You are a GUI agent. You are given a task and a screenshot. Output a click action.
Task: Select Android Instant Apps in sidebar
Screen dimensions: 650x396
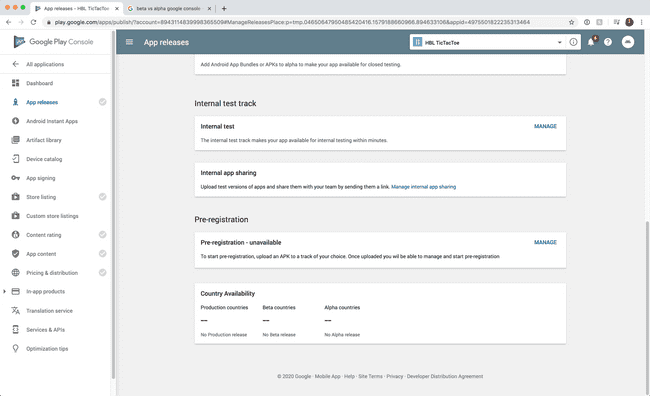coord(52,121)
